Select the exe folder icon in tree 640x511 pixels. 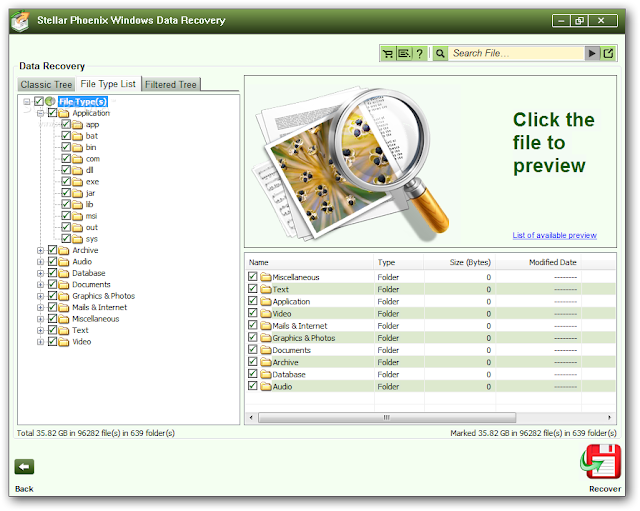click(78, 182)
